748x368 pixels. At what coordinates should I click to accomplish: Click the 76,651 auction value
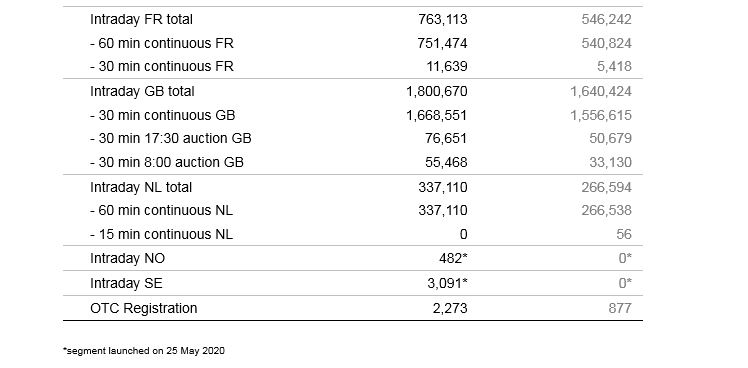click(446, 138)
